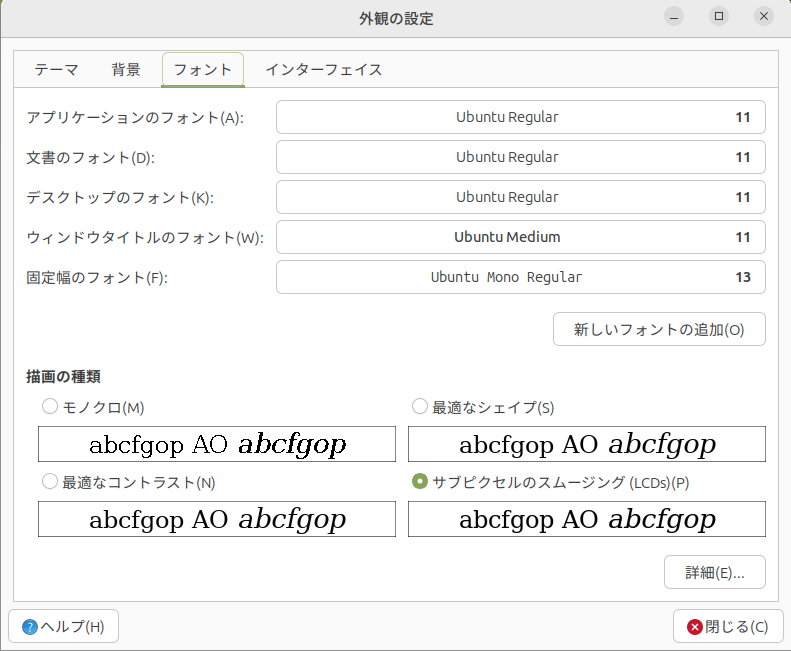Change the document font (文書のフォント) button
The height and width of the screenshot is (651, 791).
521,157
